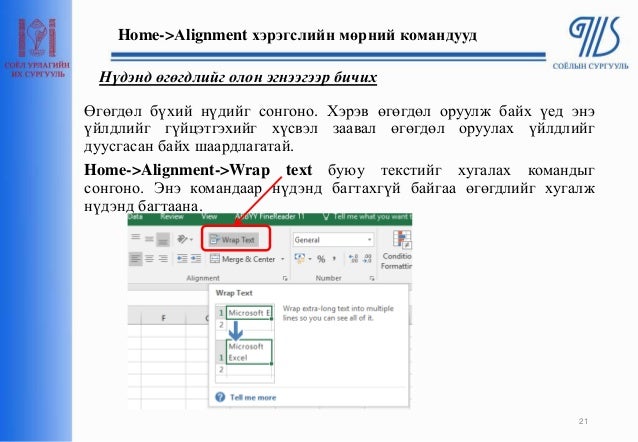
Task: Click the Wrap Text tooltip title
Action: (x=234, y=293)
